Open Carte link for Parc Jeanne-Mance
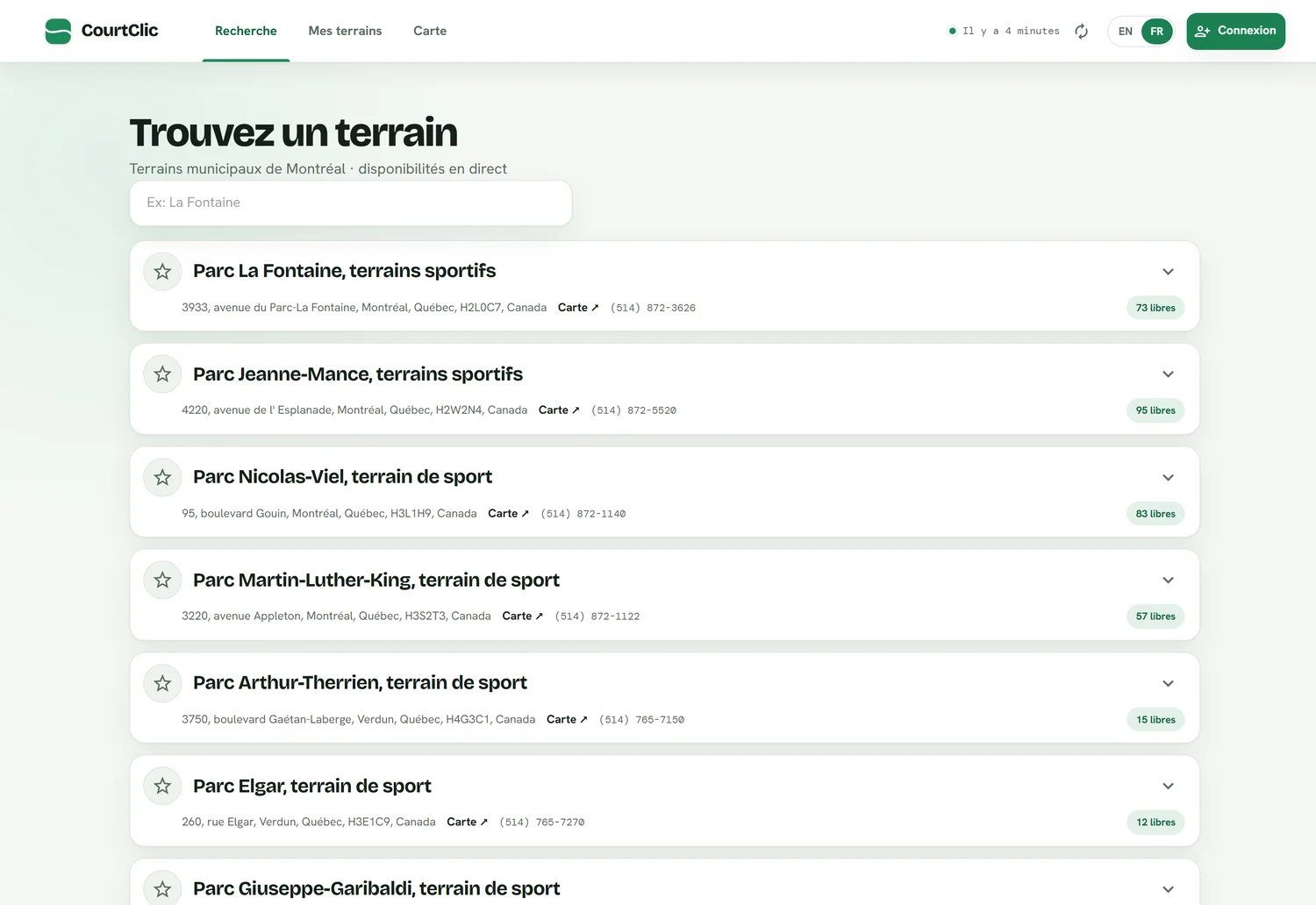 tap(559, 410)
